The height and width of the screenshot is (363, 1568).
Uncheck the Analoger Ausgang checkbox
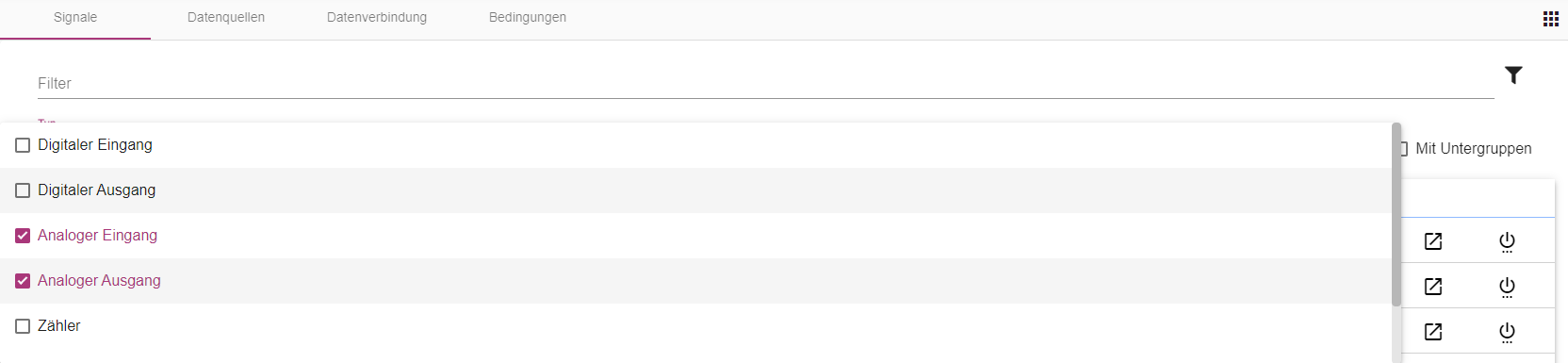coord(23,281)
